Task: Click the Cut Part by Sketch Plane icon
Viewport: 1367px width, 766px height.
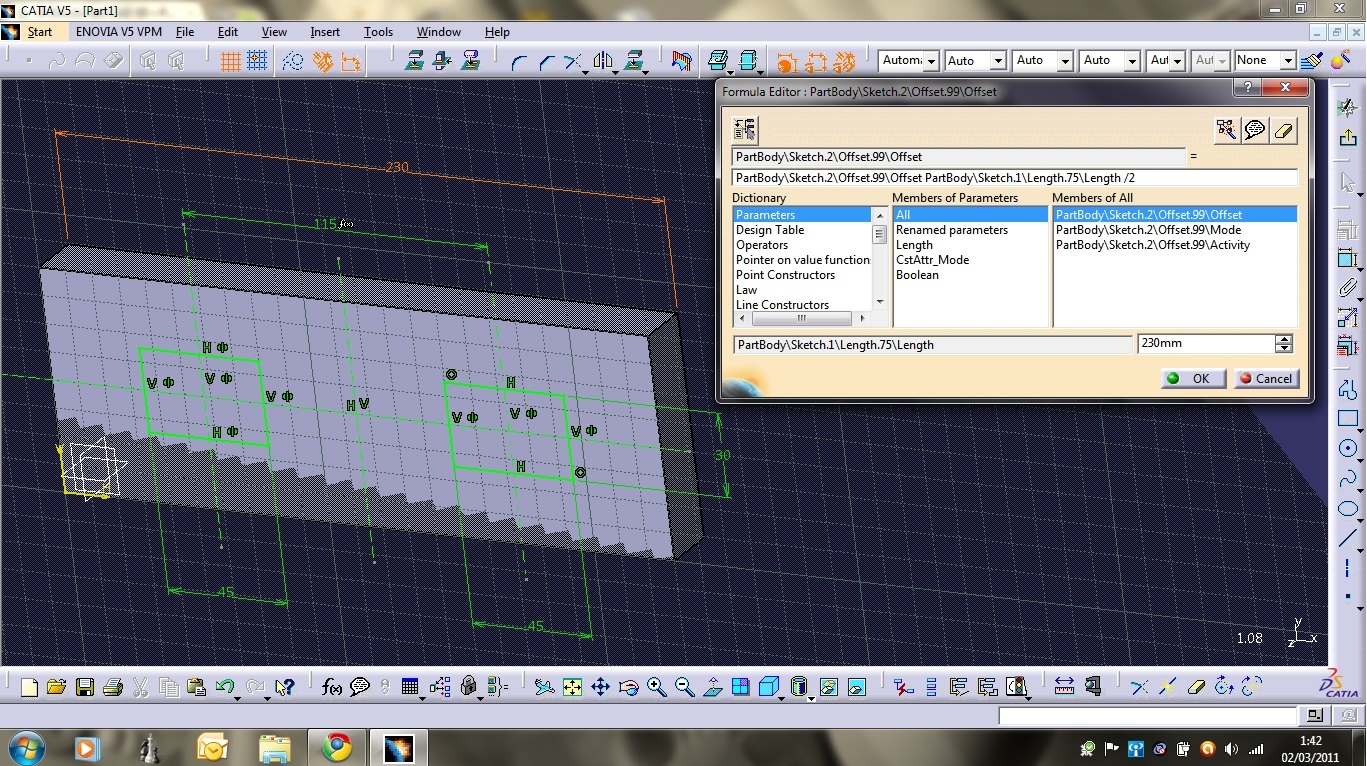Action: point(682,61)
